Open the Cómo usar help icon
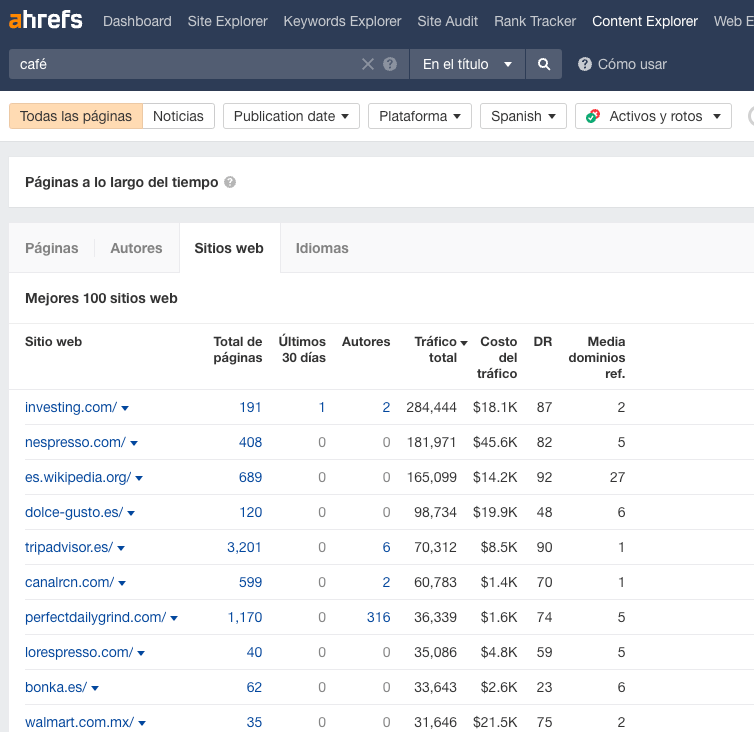 point(585,64)
